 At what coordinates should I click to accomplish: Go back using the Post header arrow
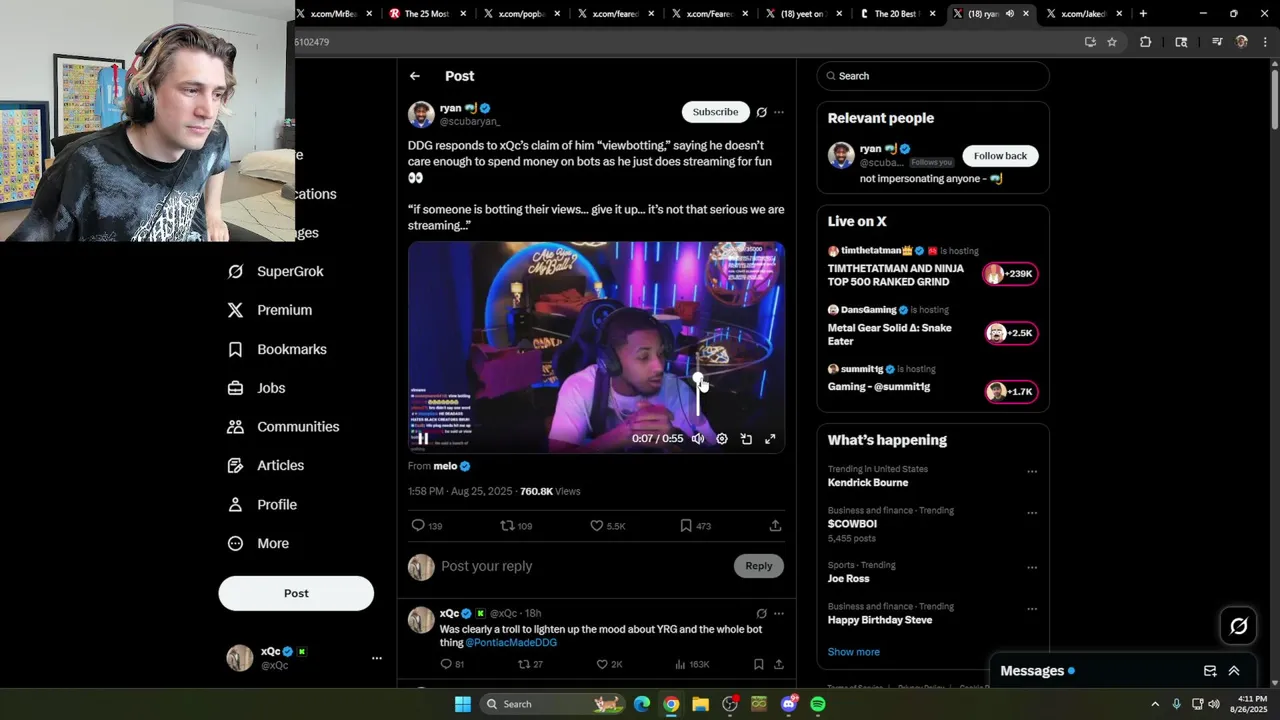click(x=415, y=76)
